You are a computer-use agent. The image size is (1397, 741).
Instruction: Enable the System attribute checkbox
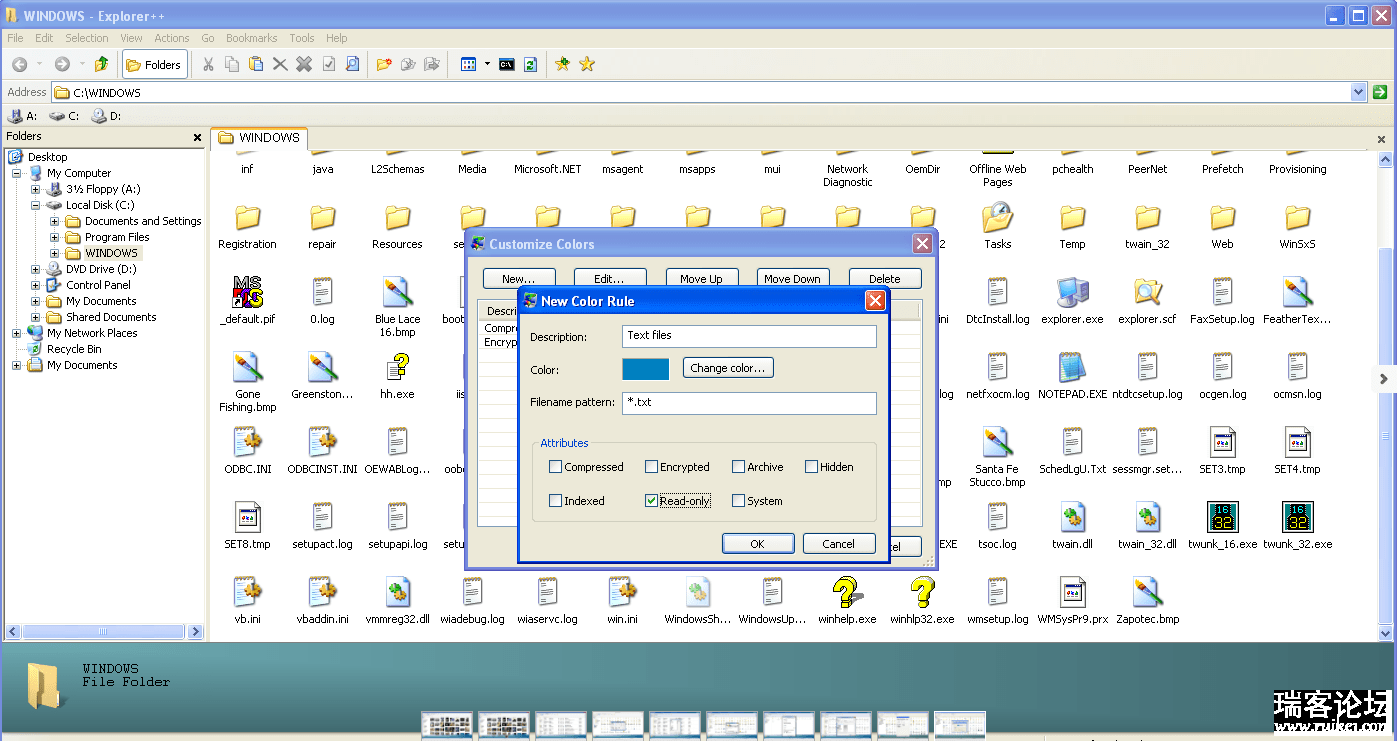click(739, 501)
